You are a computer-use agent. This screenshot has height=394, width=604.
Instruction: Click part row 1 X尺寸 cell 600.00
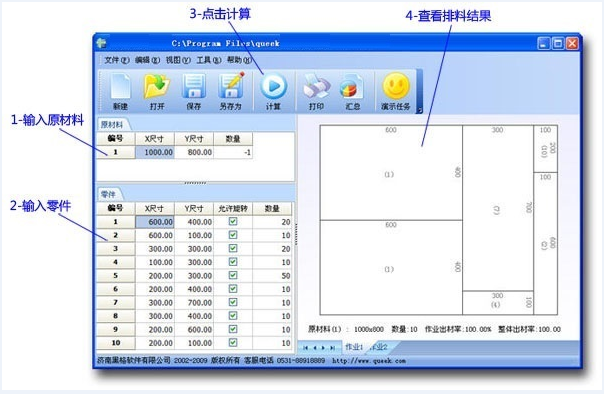(x=155, y=222)
